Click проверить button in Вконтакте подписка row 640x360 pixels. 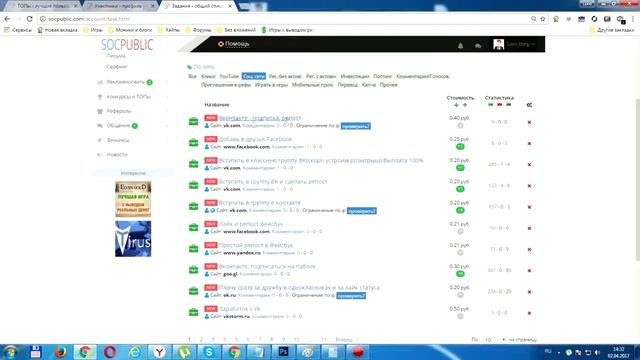tap(356, 126)
